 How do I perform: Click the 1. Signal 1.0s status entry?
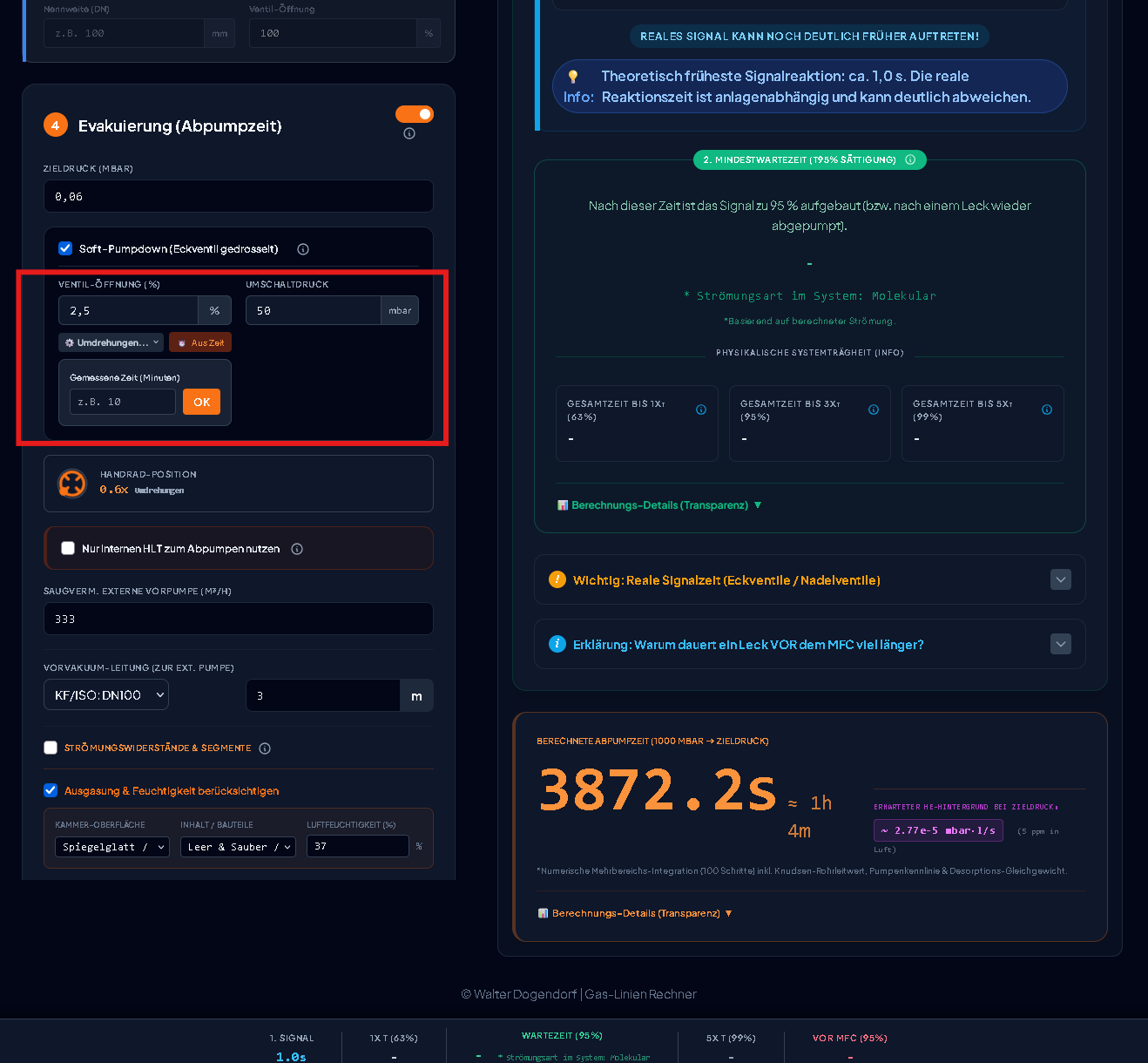291,1048
